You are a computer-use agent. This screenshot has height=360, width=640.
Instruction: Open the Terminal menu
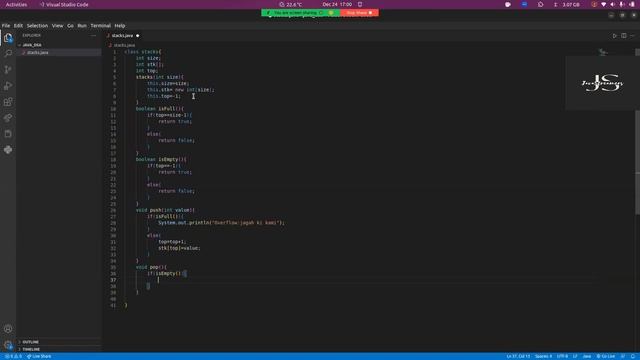pos(100,26)
